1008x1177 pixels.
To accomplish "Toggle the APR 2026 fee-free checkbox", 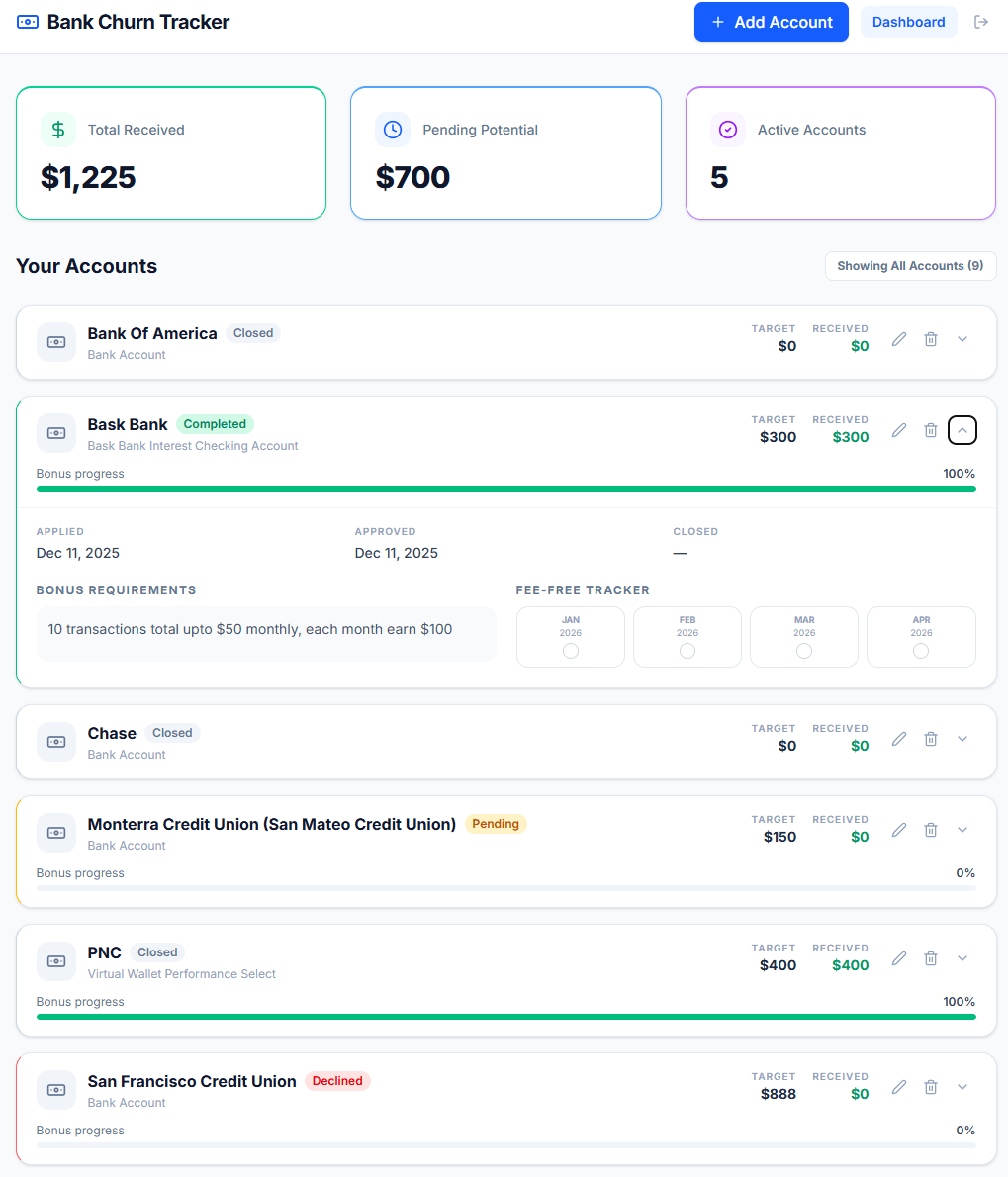I will pyautogui.click(x=921, y=651).
